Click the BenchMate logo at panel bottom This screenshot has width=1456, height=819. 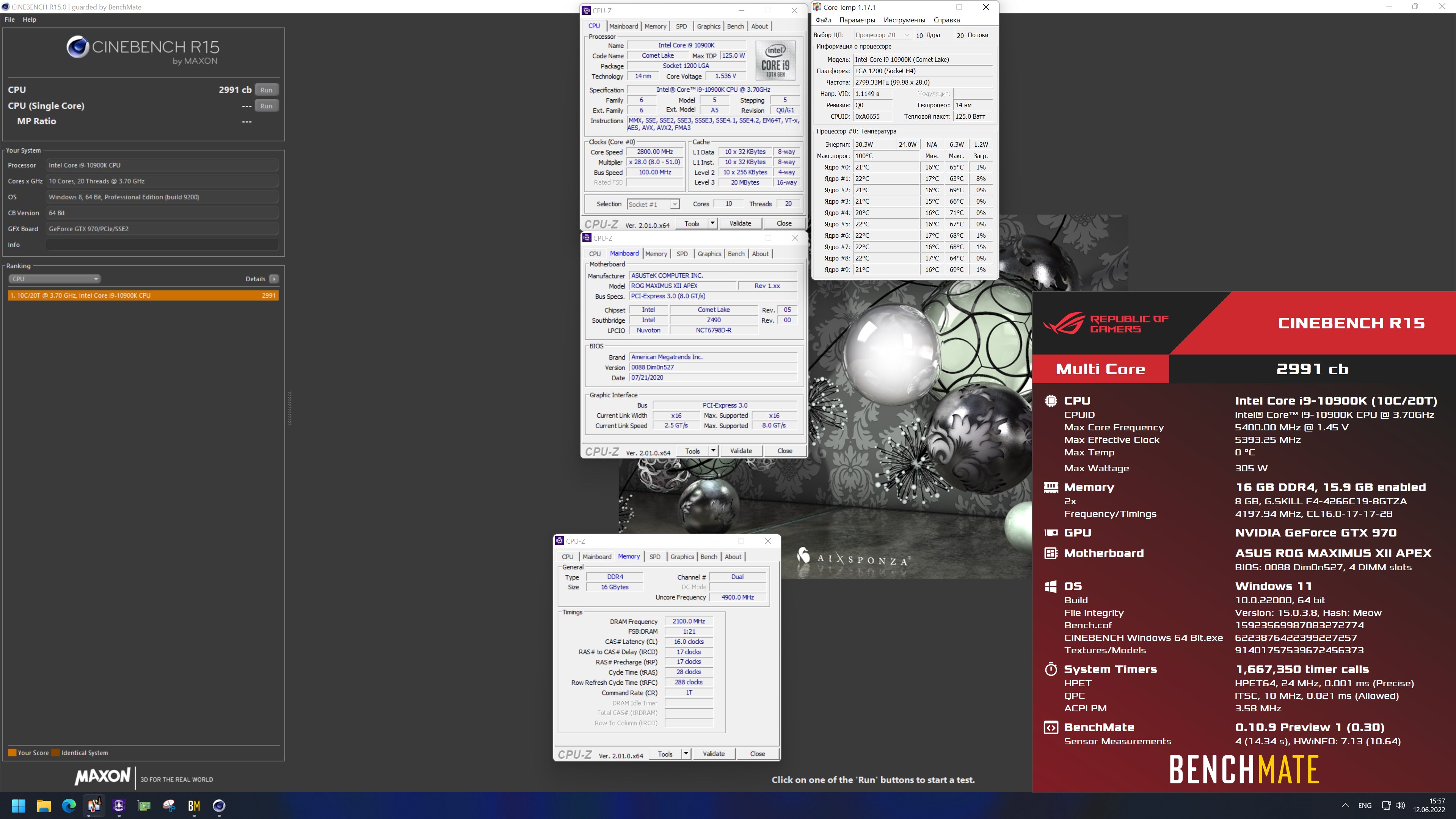click(x=1244, y=769)
